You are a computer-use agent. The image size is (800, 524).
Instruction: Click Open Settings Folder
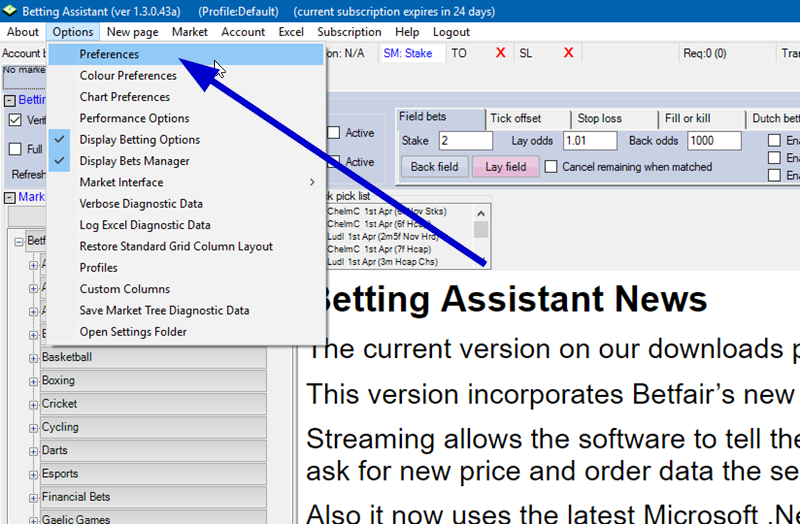[x=186, y=332]
